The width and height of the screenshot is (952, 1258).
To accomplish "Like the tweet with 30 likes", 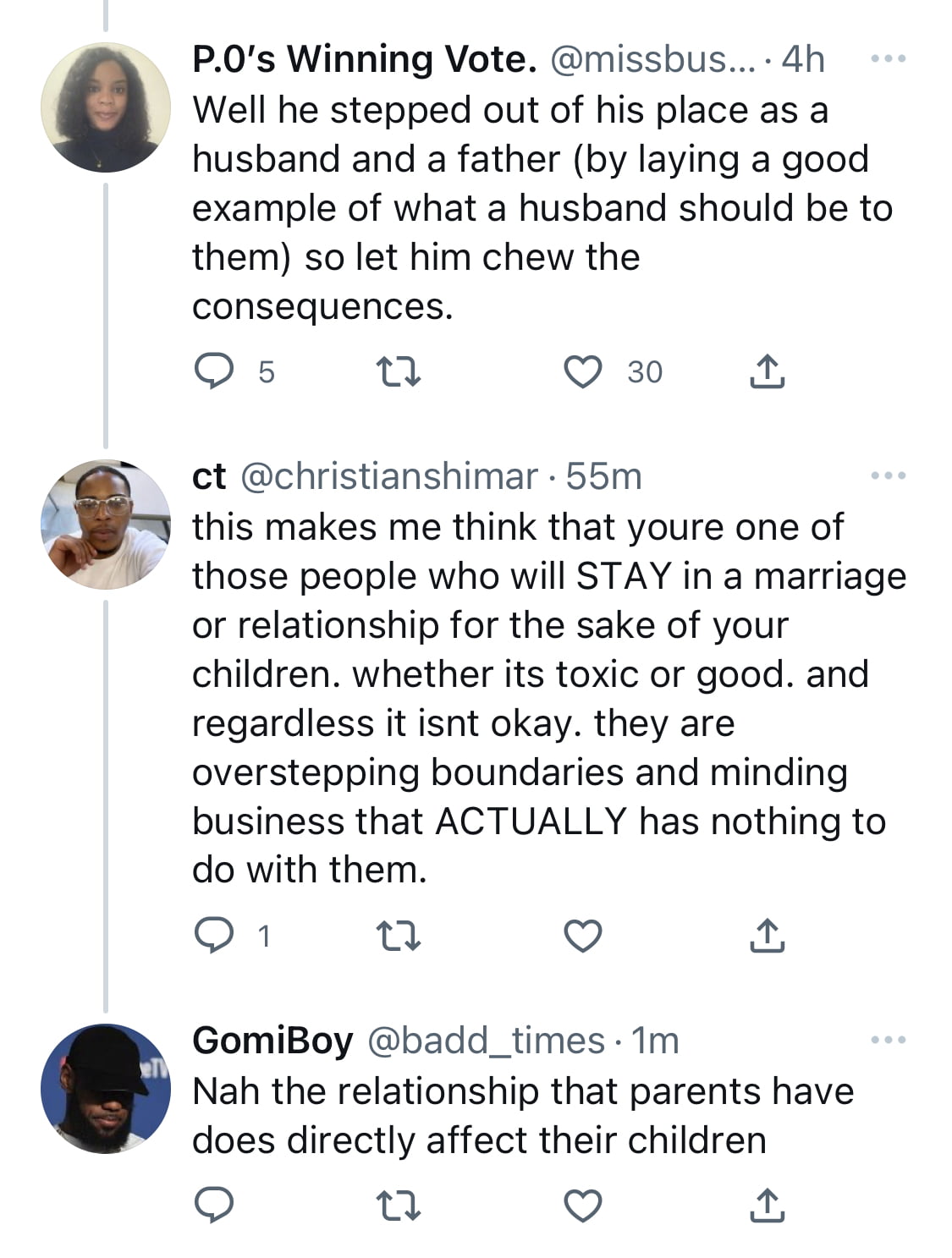I will tap(583, 371).
